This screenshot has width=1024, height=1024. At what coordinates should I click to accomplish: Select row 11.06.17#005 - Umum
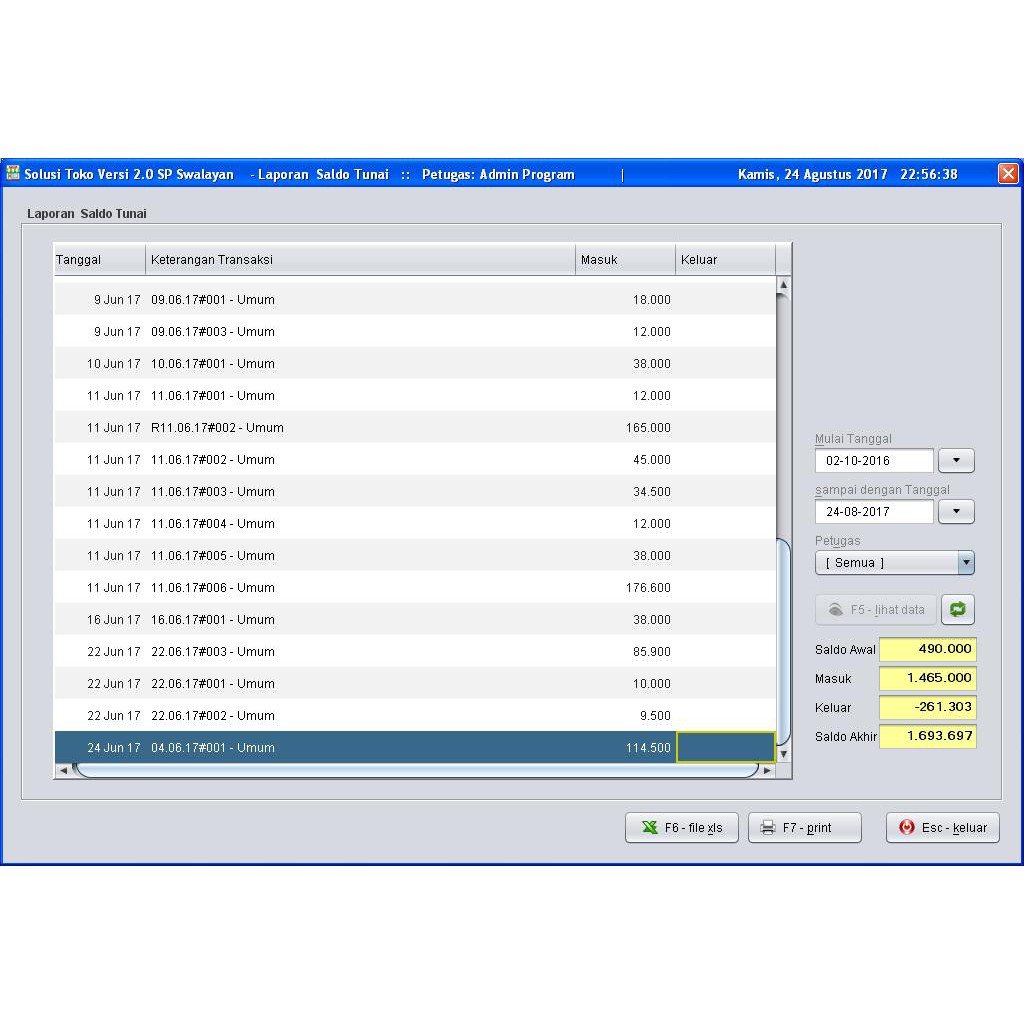click(415, 556)
